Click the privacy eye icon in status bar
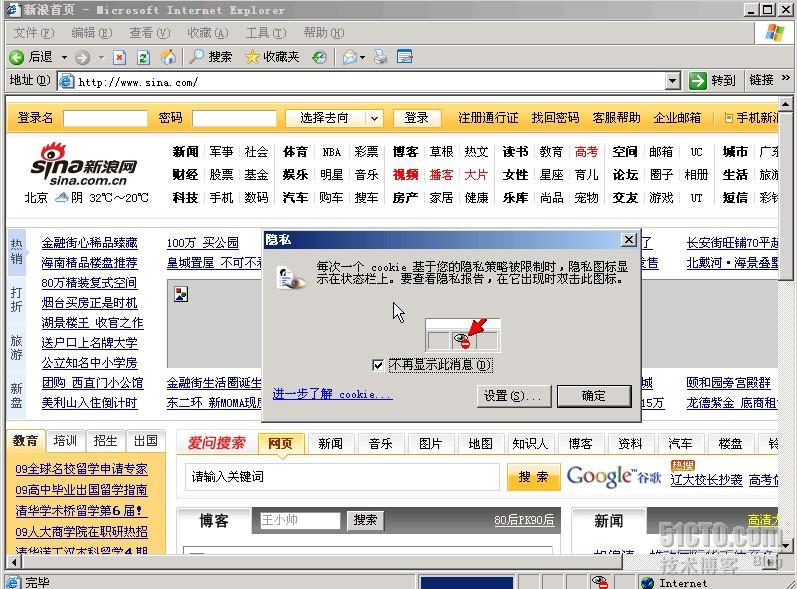 pos(600,582)
